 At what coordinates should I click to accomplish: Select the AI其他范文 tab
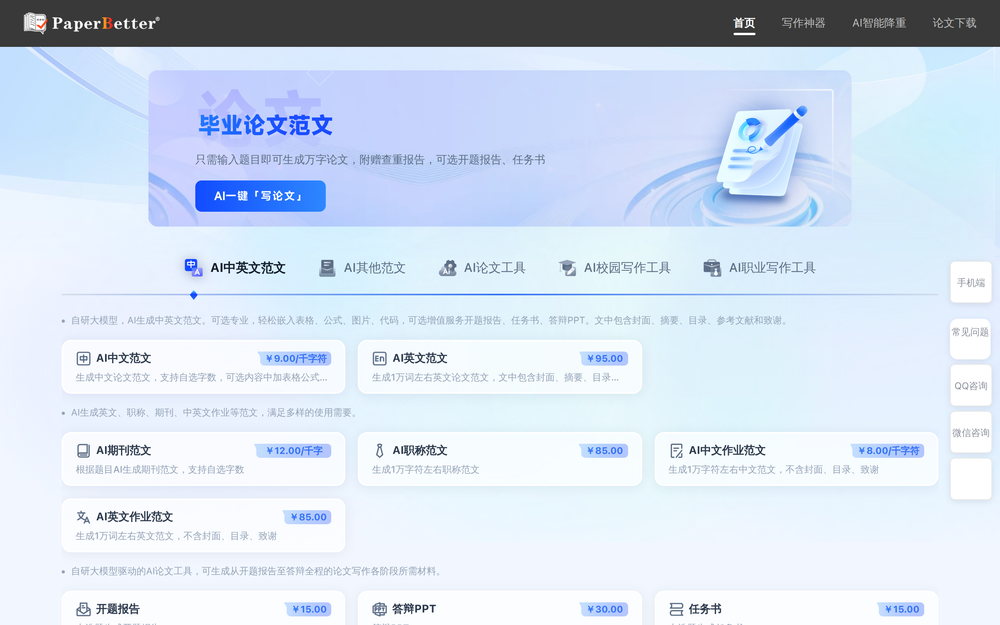pos(362,268)
